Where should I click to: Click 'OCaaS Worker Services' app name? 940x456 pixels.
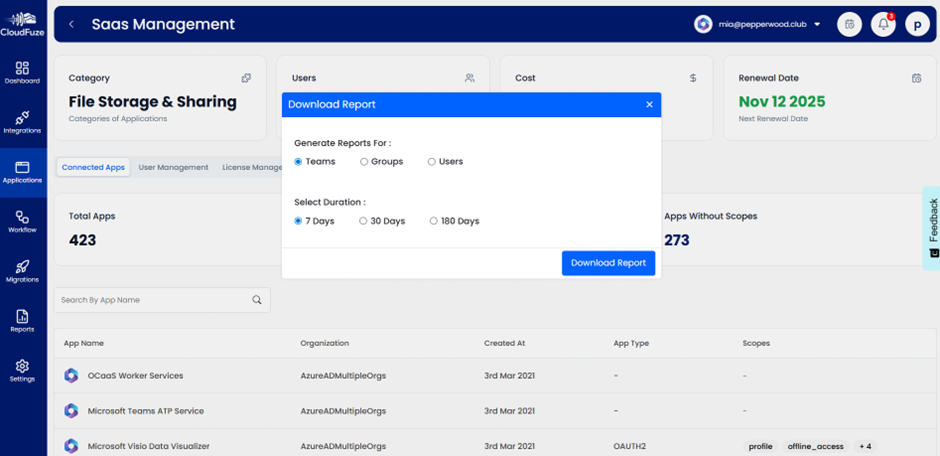(x=135, y=376)
